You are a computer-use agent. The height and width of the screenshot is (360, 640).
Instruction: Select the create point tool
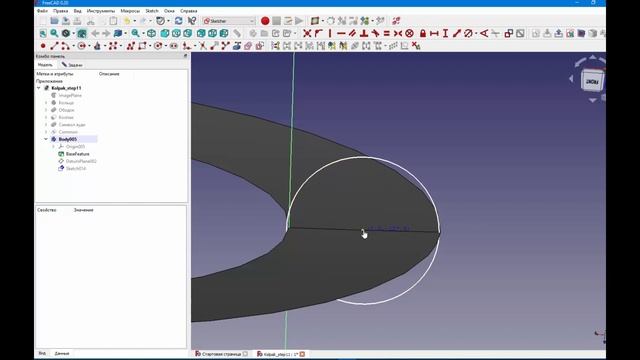pyautogui.click(x=43, y=46)
